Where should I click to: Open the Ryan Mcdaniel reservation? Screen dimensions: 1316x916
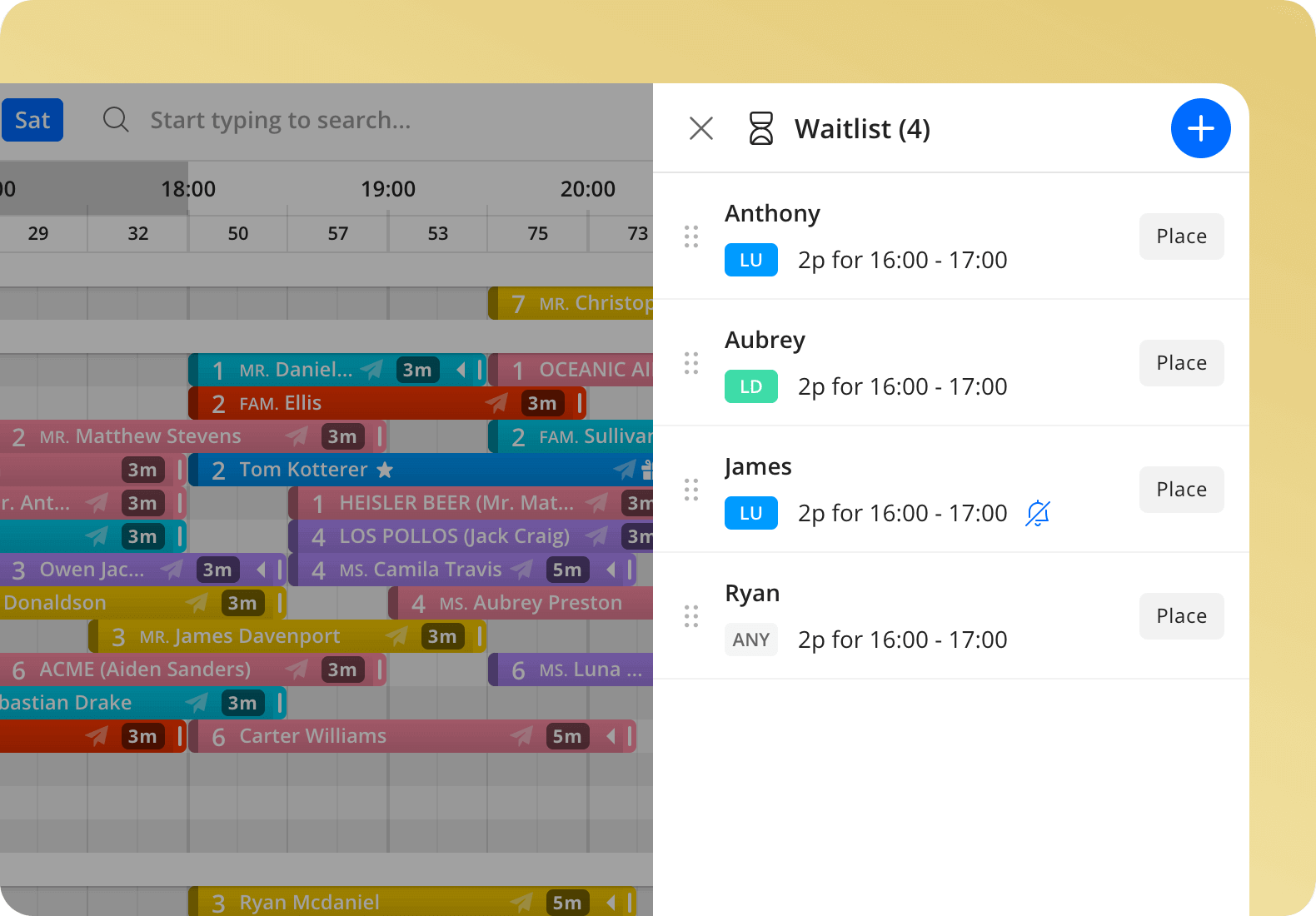pos(412,901)
